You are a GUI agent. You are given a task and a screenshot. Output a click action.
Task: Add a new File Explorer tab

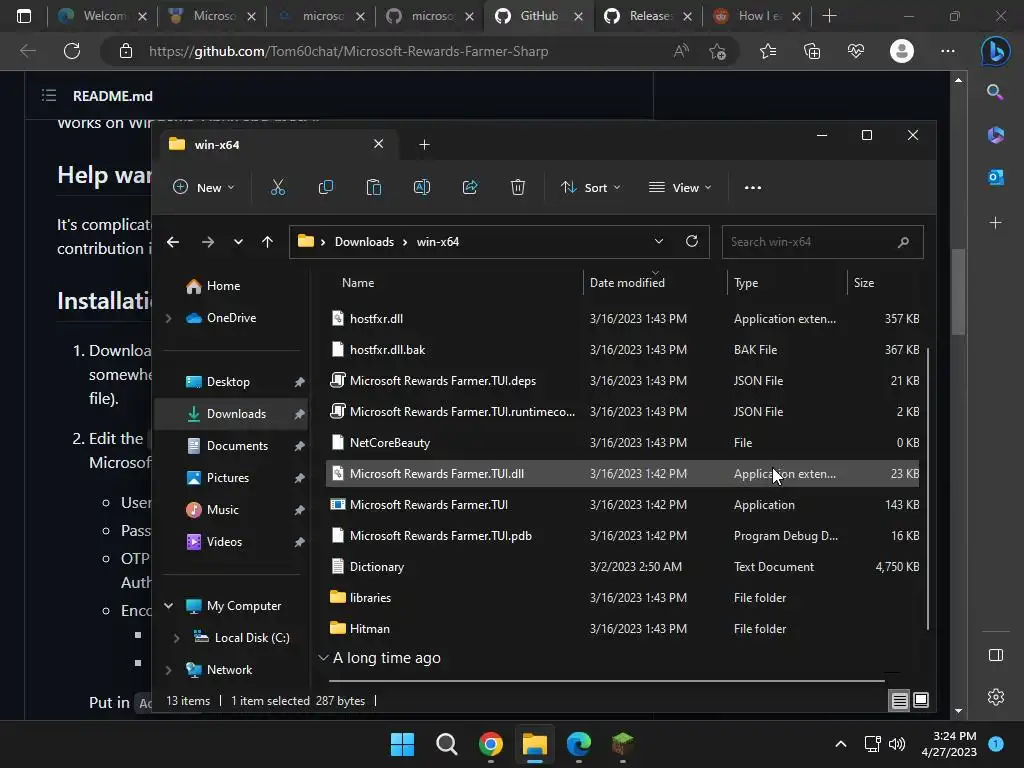(x=424, y=144)
